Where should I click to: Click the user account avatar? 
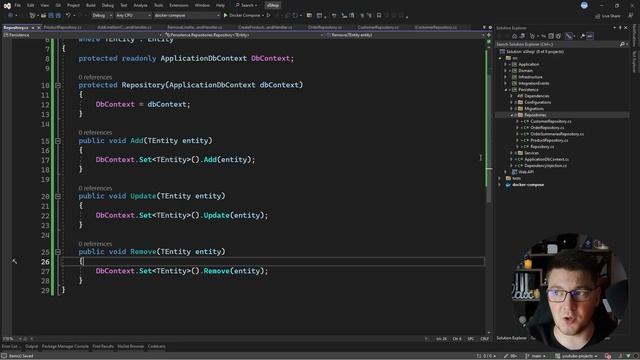click(x=584, y=5)
